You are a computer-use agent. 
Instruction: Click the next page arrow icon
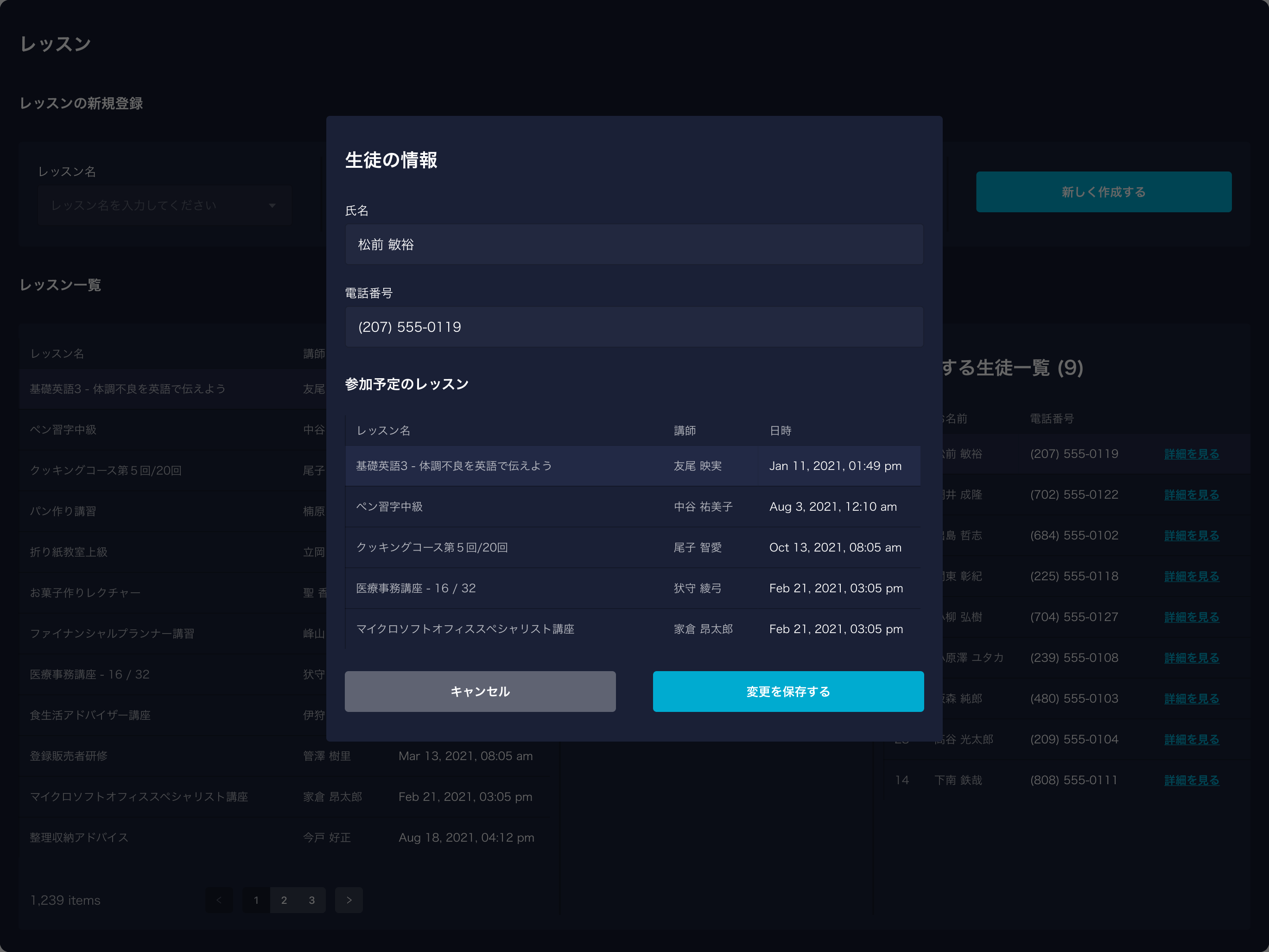(x=349, y=900)
